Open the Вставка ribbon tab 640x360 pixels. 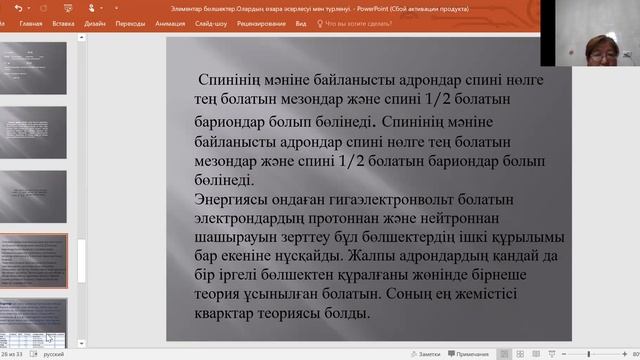point(63,24)
